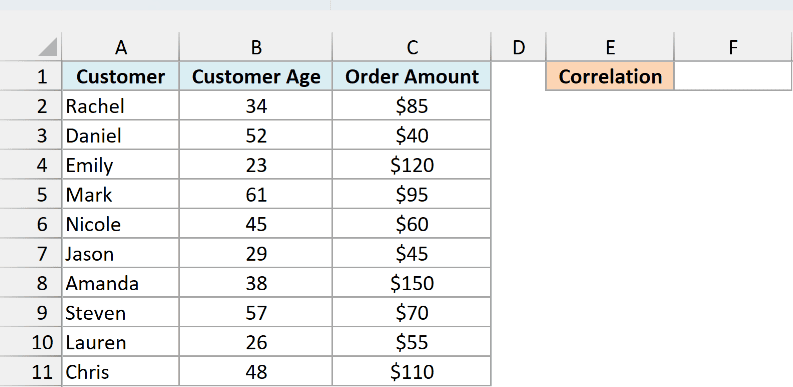Select row 2 header
This screenshot has height=387, width=793.
pyautogui.click(x=31, y=106)
